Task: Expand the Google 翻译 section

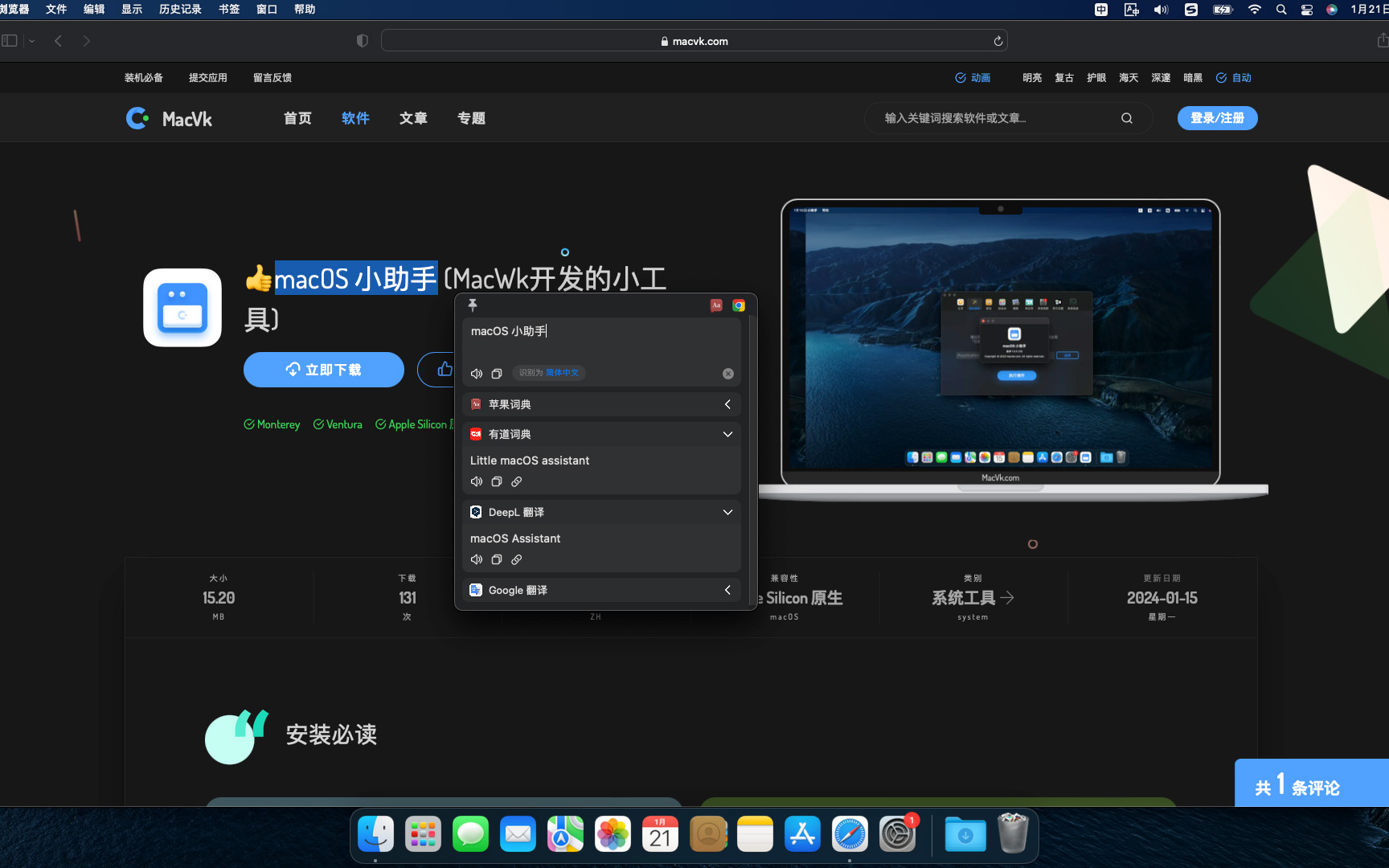Action: click(727, 590)
